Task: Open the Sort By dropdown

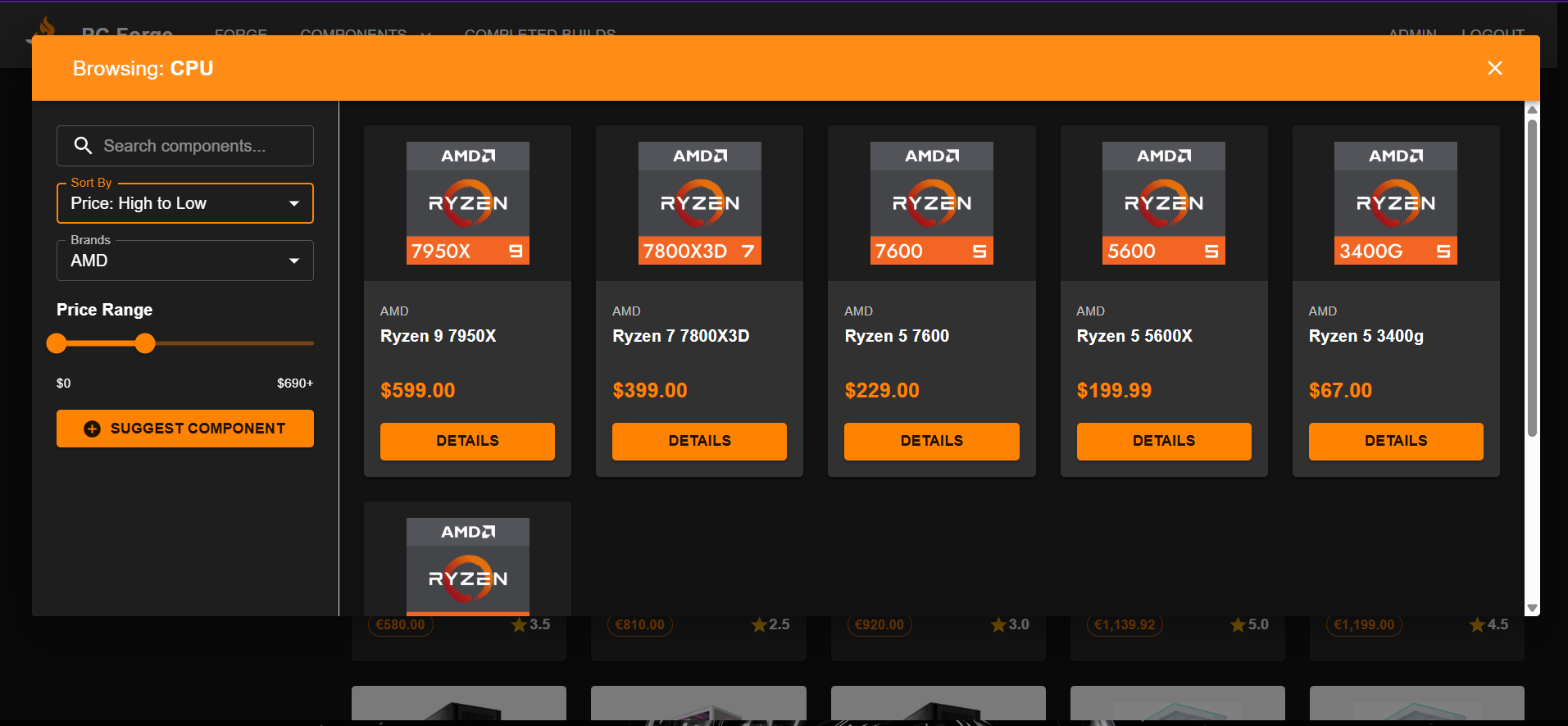Action: pyautogui.click(x=184, y=203)
